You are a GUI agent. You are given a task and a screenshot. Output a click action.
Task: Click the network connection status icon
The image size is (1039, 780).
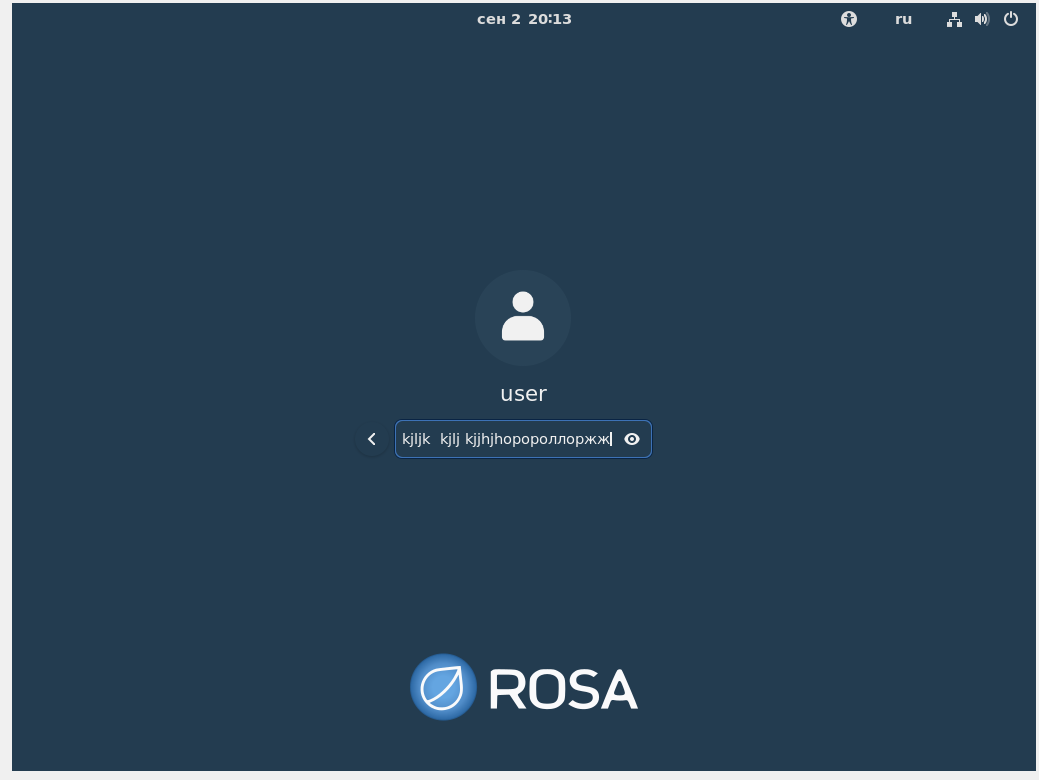(x=954, y=19)
